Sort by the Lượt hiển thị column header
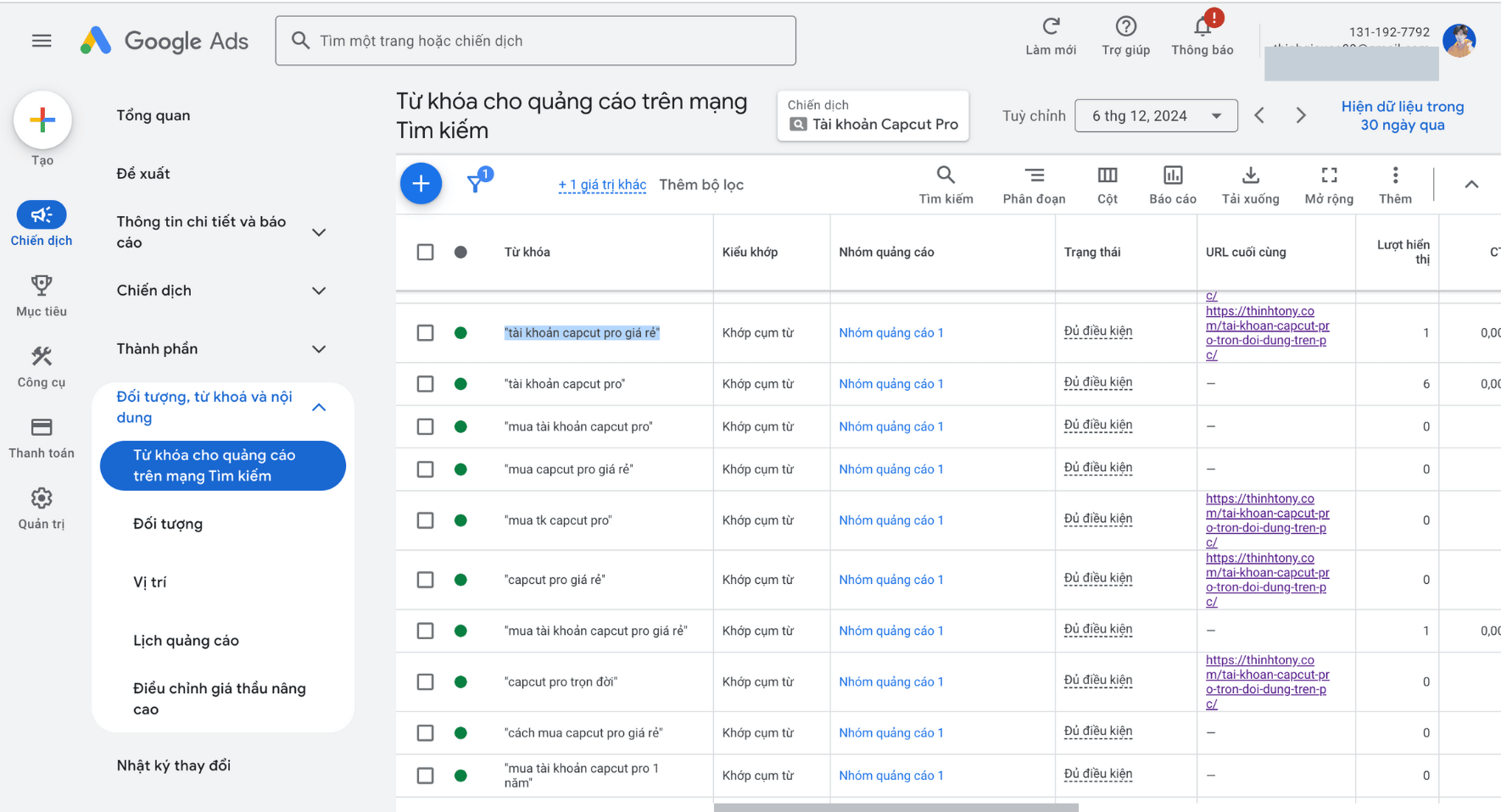1501x812 pixels. click(x=1403, y=252)
